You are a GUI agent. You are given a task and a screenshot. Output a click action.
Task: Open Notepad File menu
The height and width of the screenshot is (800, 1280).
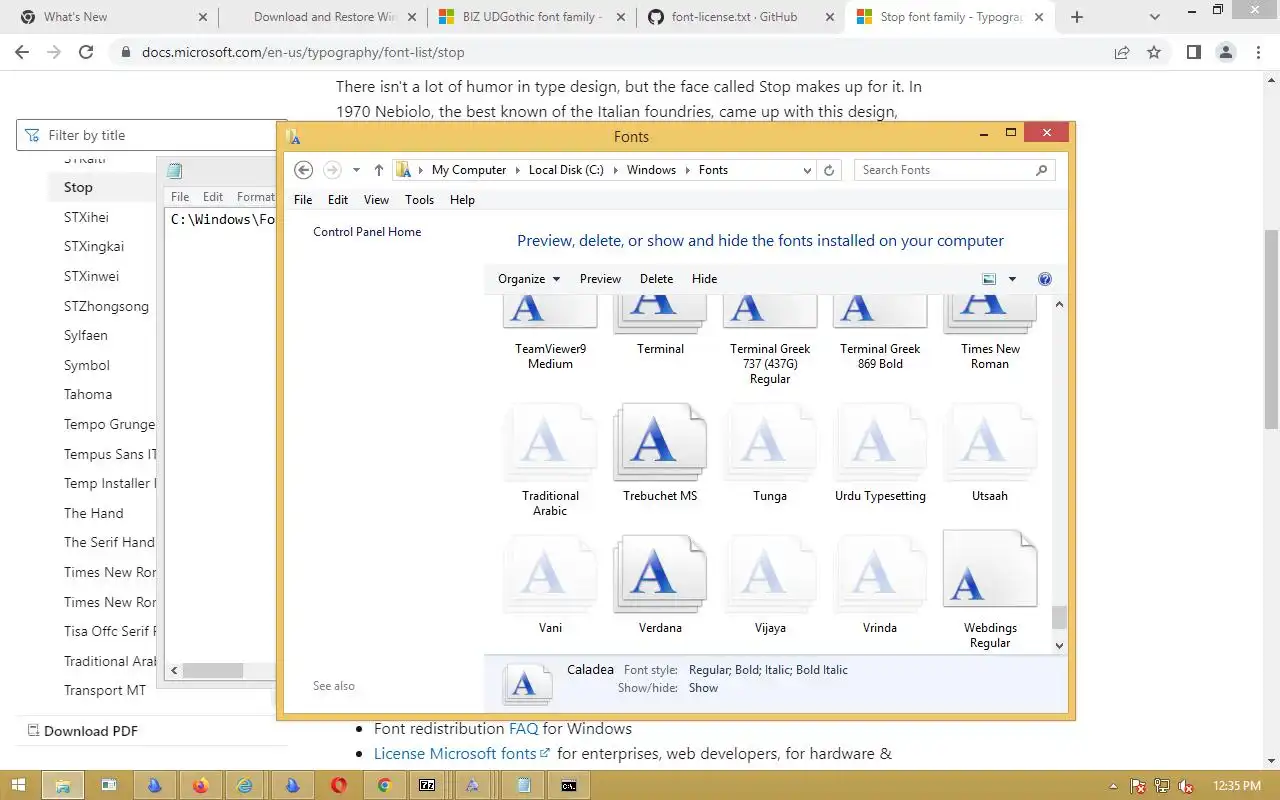click(x=180, y=197)
